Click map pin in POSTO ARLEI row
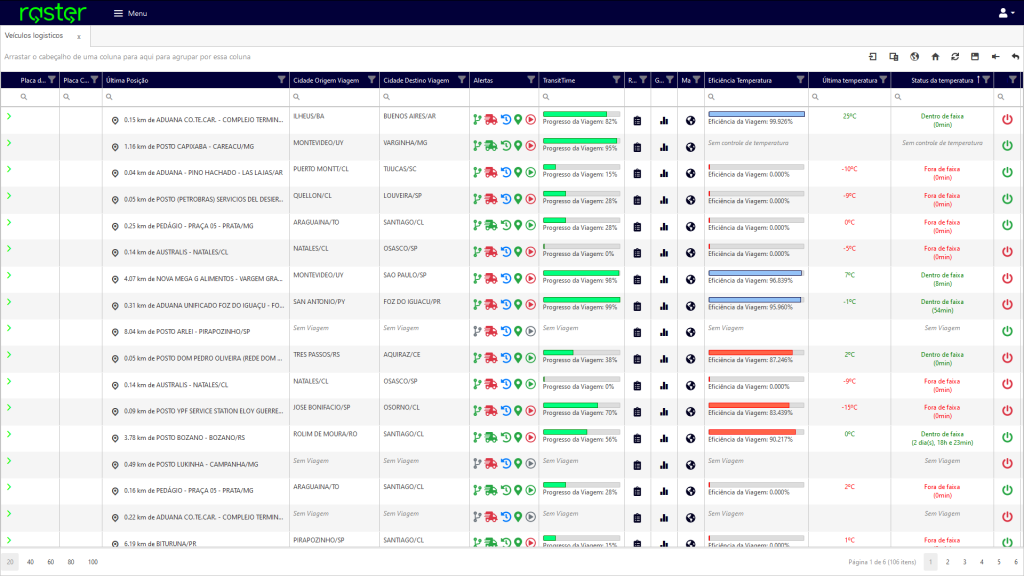This screenshot has height=576, width=1024. (x=518, y=332)
